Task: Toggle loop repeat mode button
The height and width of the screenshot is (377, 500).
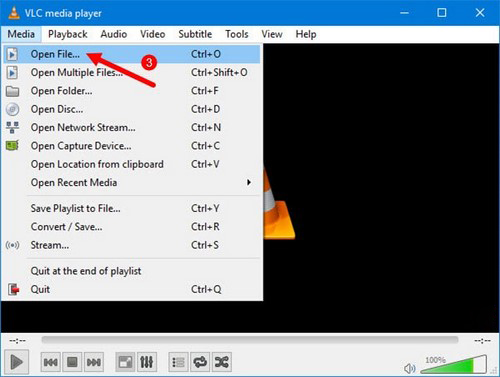Action: tap(200, 362)
